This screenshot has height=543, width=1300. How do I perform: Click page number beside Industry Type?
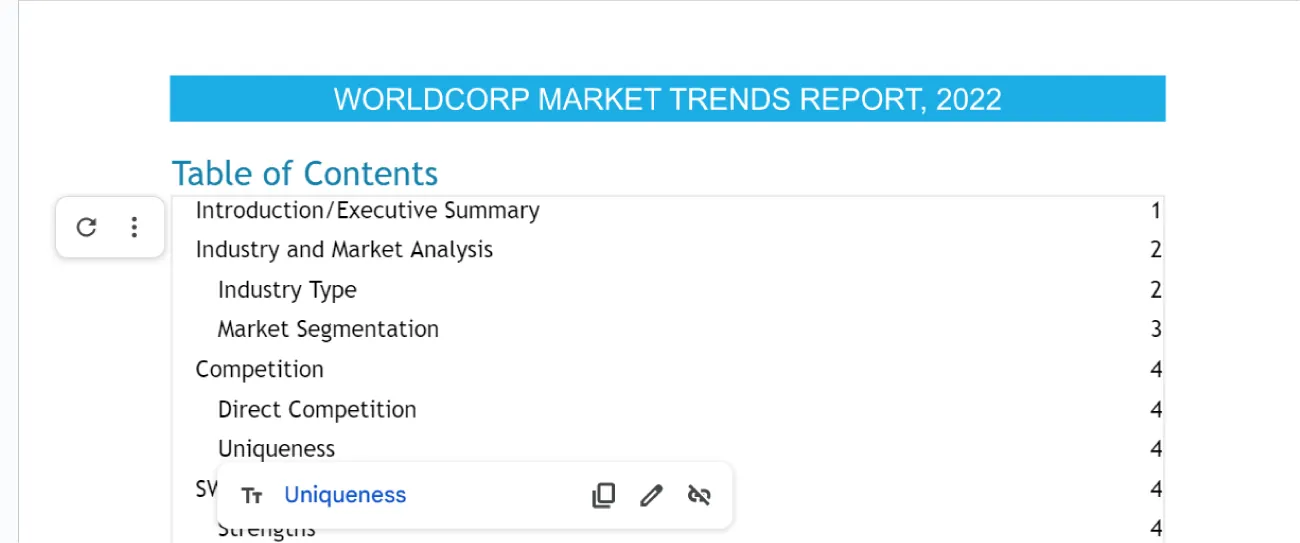pos(1156,290)
